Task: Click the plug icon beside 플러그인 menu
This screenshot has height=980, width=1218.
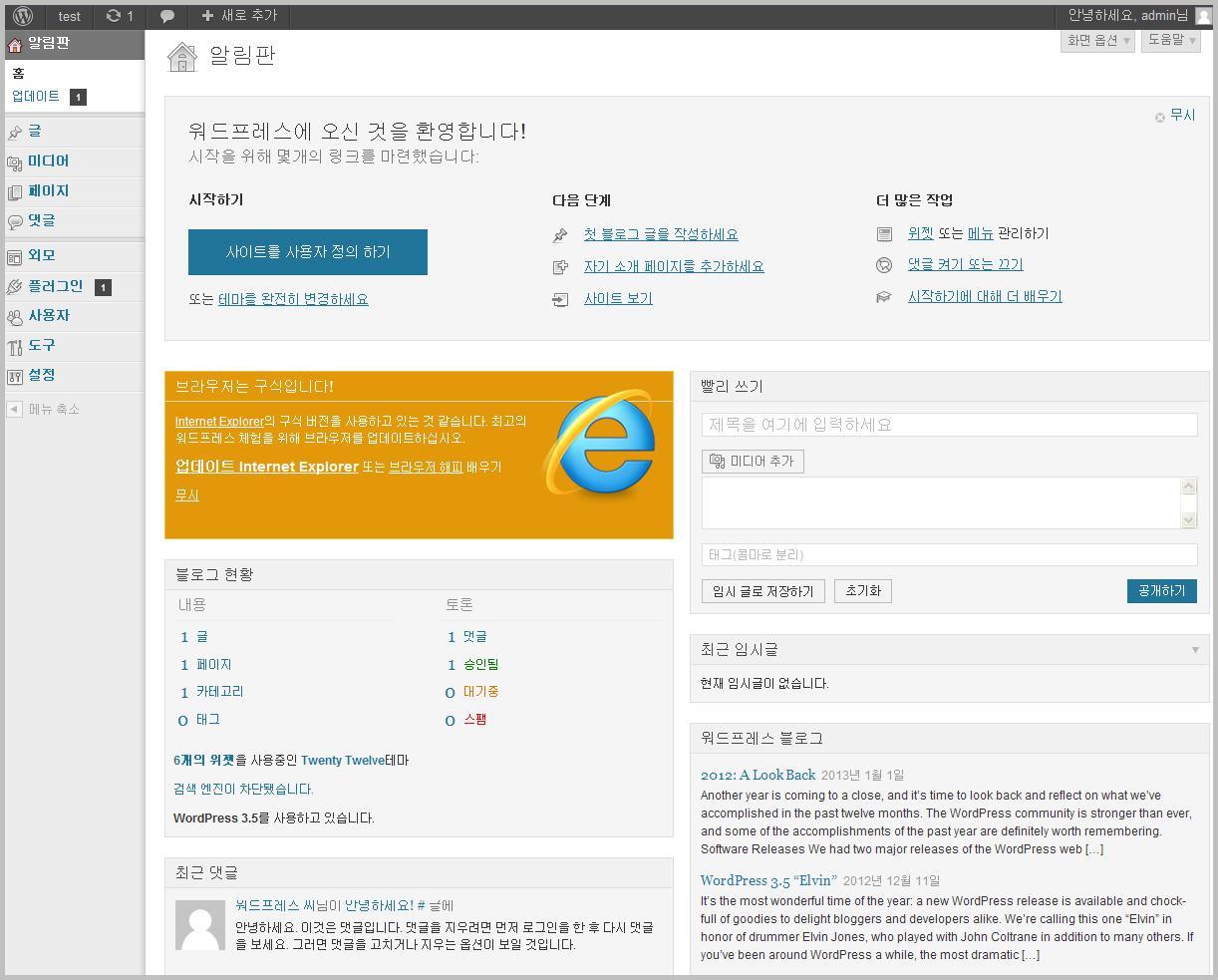Action: coord(15,287)
